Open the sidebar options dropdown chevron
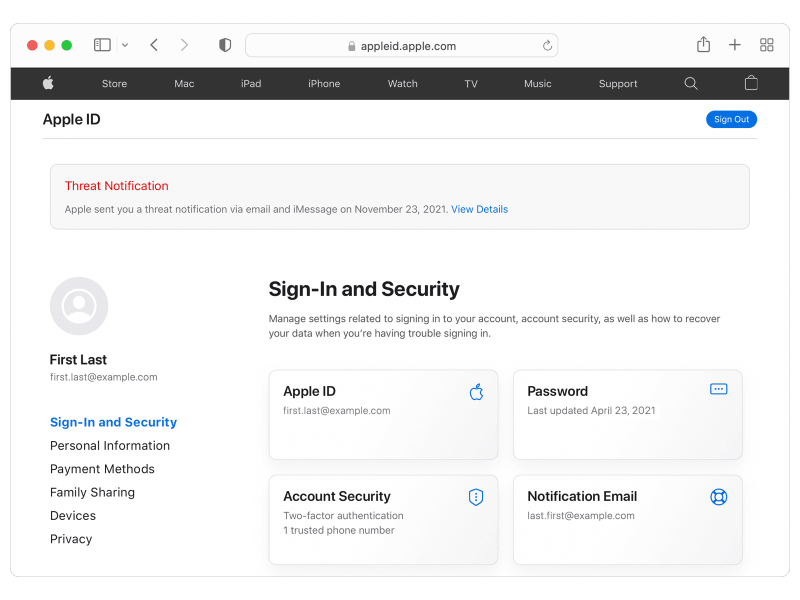This screenshot has height=600, width=800. (125, 45)
